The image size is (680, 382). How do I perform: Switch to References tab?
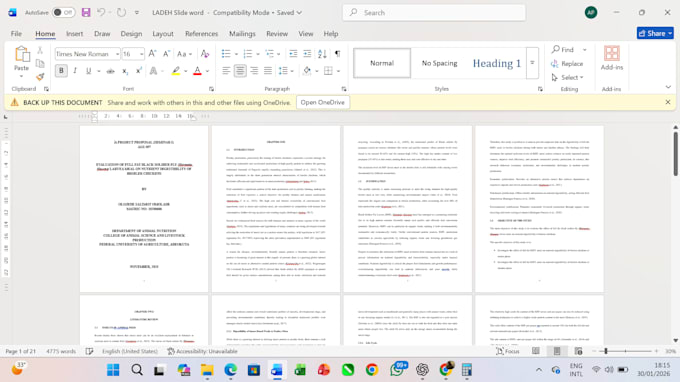pyautogui.click(x=201, y=34)
